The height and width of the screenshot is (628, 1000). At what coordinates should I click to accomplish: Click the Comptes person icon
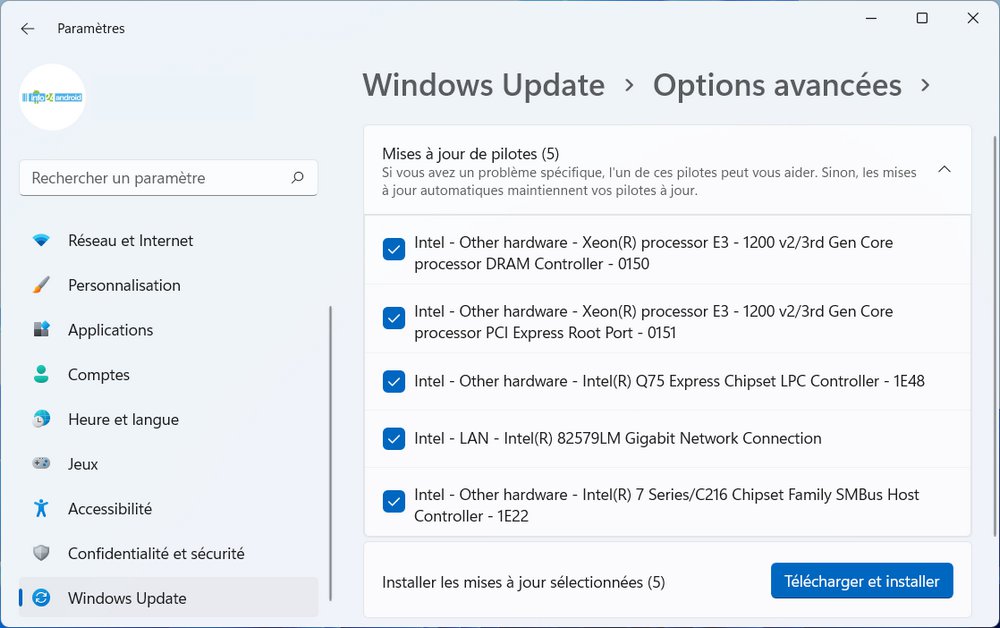pyautogui.click(x=41, y=374)
